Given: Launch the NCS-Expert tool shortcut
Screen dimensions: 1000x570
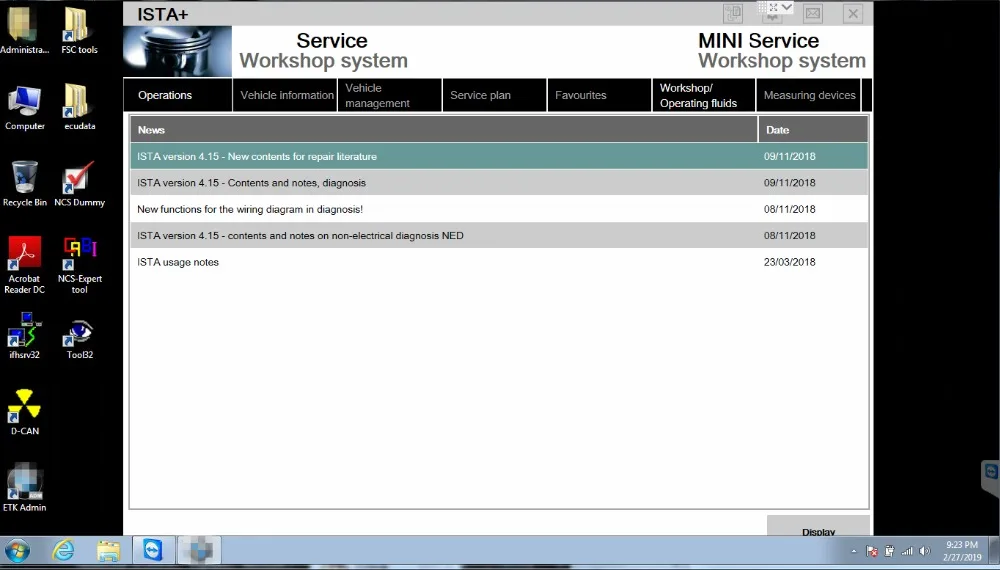Looking at the screenshot, I should pyautogui.click(x=79, y=265).
